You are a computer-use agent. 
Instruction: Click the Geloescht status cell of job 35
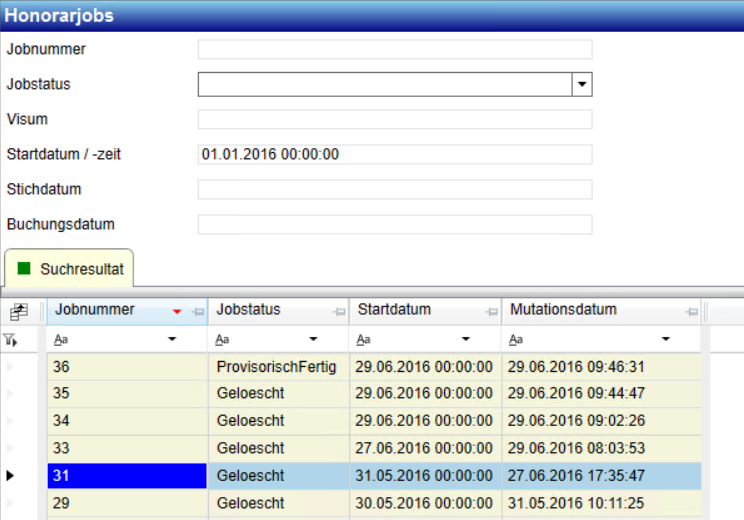(x=279, y=393)
